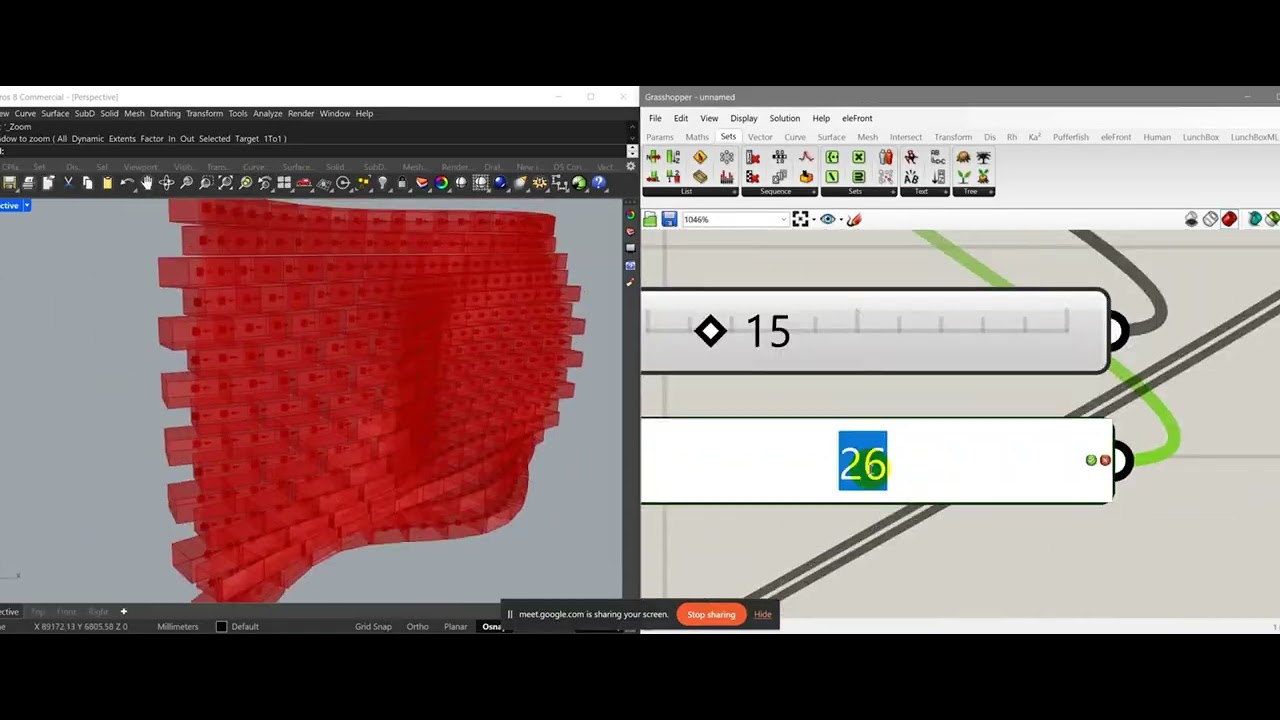
Task: Toggle Ortho mode in Rhino status bar
Action: [417, 627]
